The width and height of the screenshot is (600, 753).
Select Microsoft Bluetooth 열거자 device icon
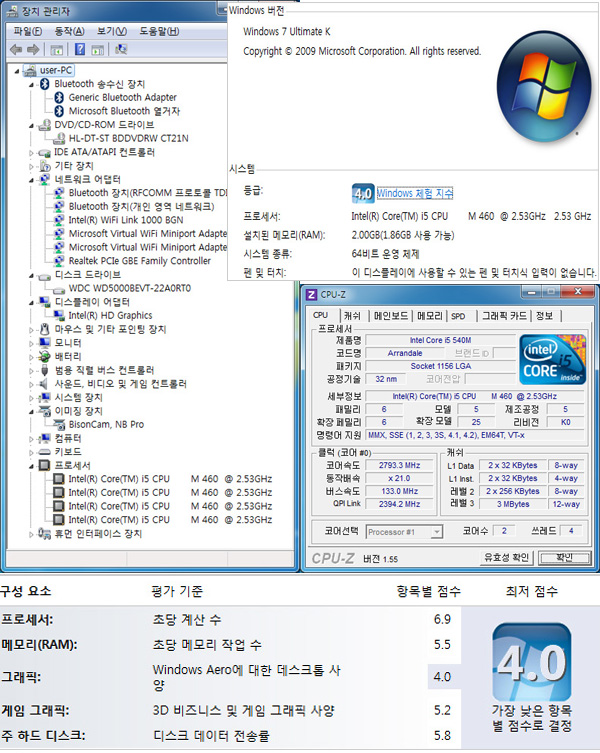(x=59, y=111)
